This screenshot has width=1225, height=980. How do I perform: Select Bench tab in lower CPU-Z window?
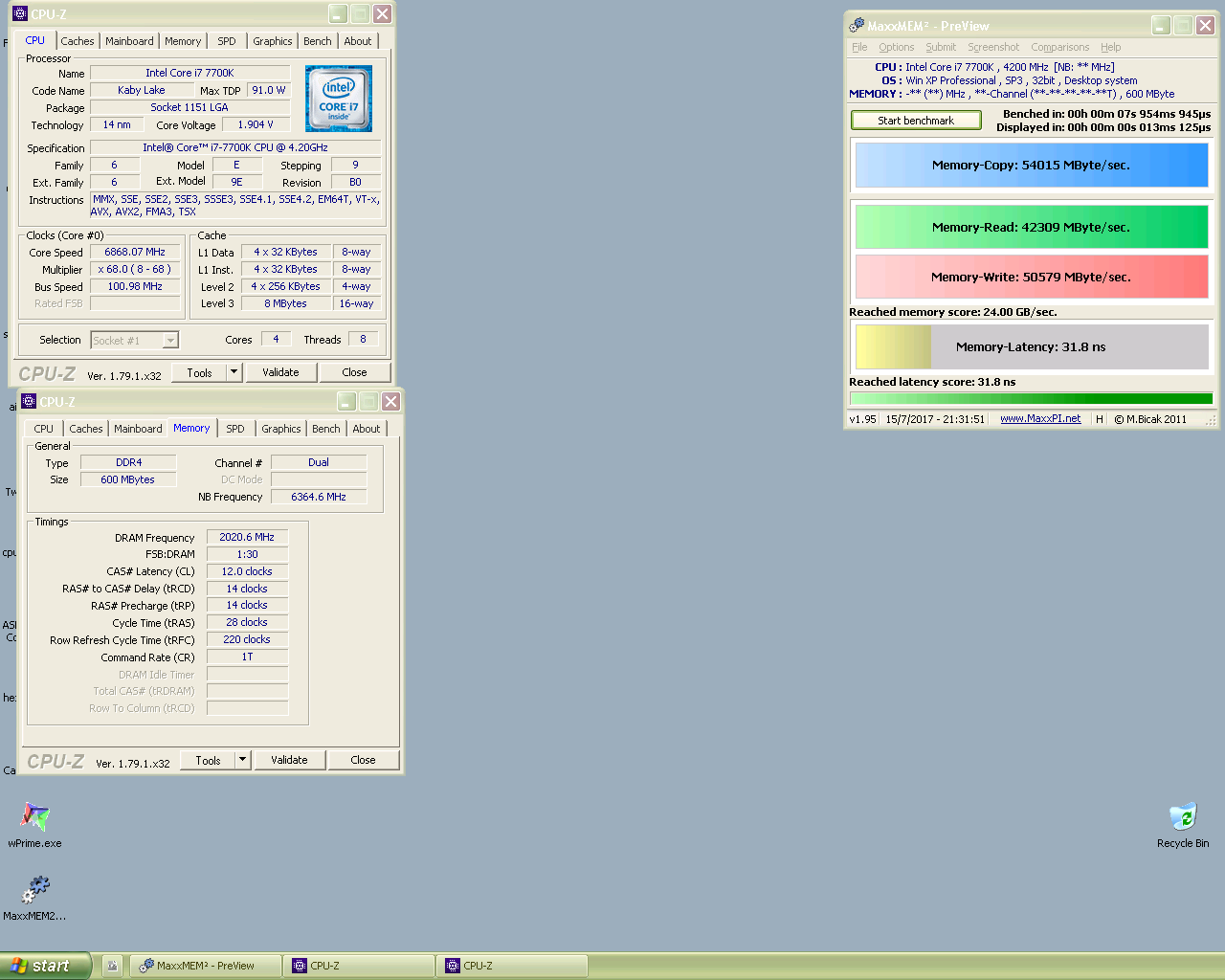point(326,429)
